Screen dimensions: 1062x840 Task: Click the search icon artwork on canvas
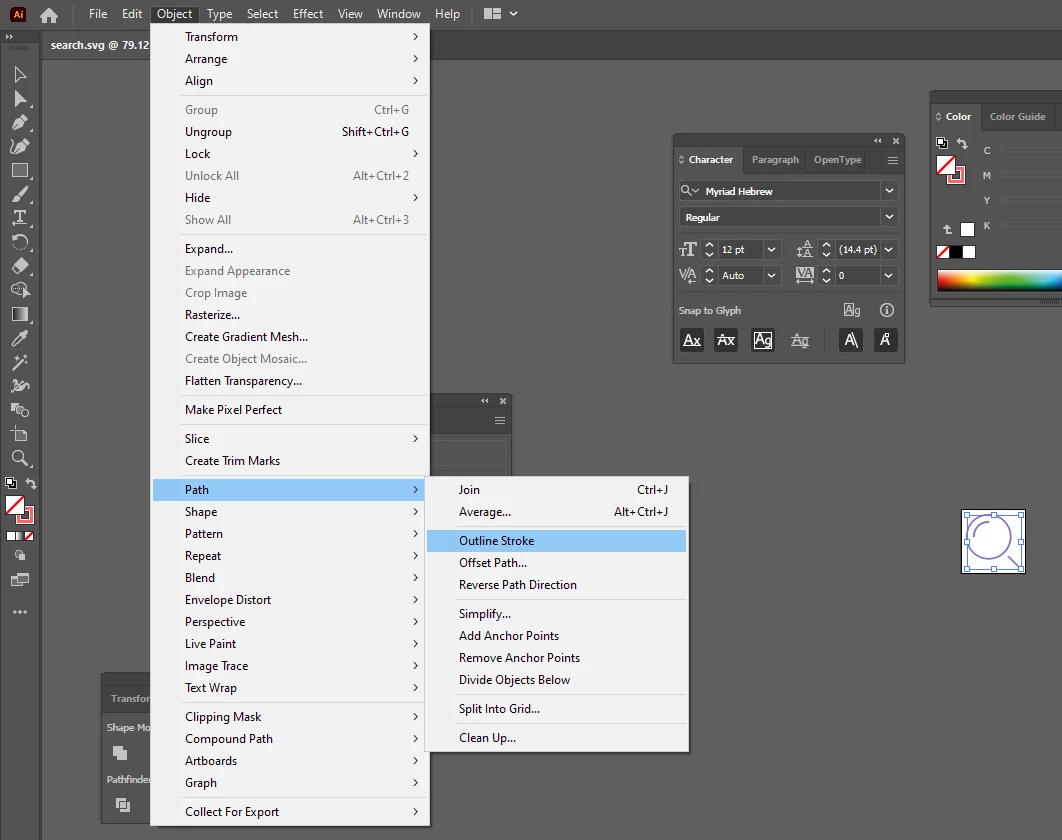pos(993,541)
